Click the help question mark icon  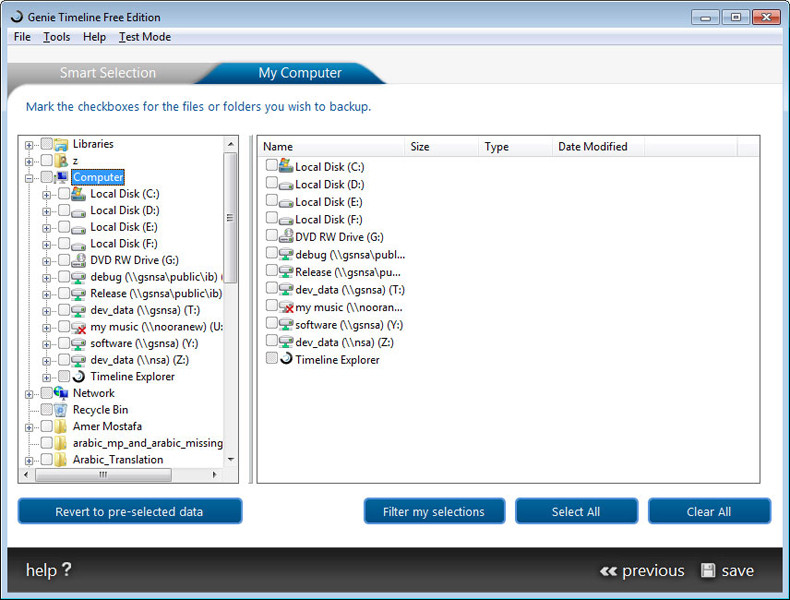(67, 570)
